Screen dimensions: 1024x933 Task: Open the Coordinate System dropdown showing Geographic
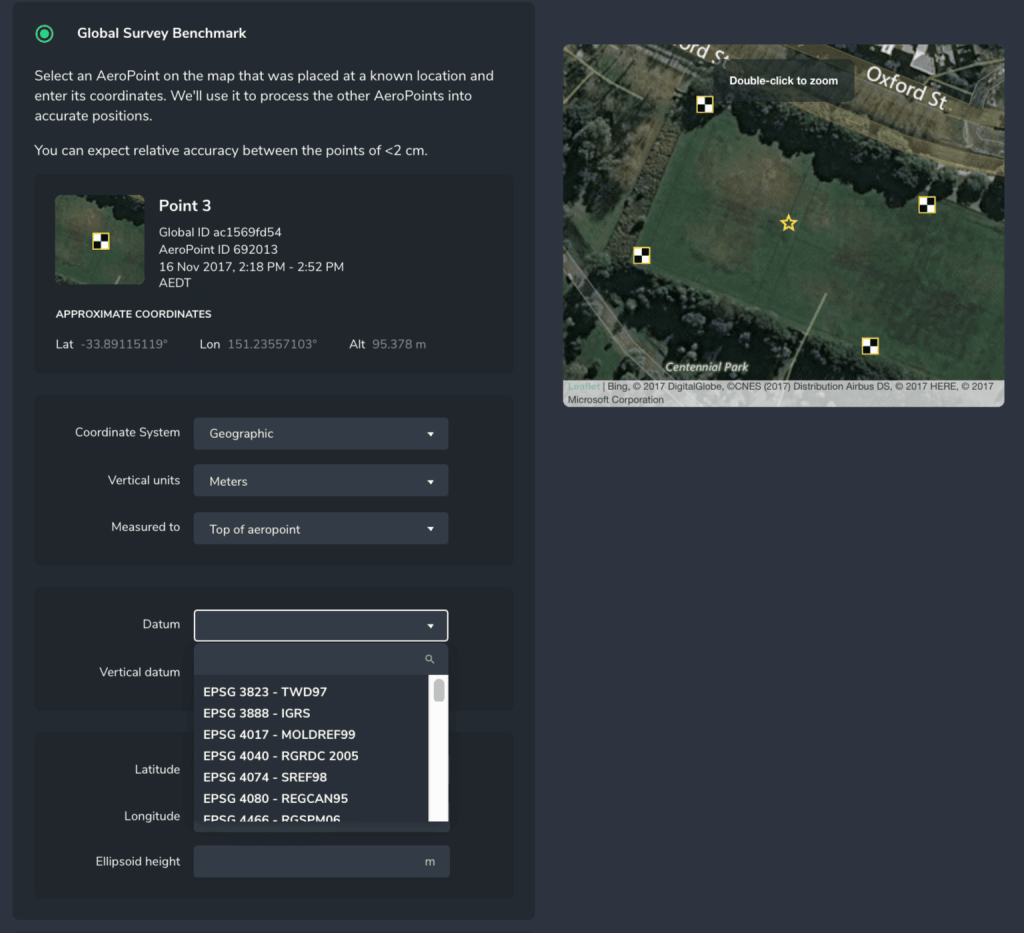(320, 433)
